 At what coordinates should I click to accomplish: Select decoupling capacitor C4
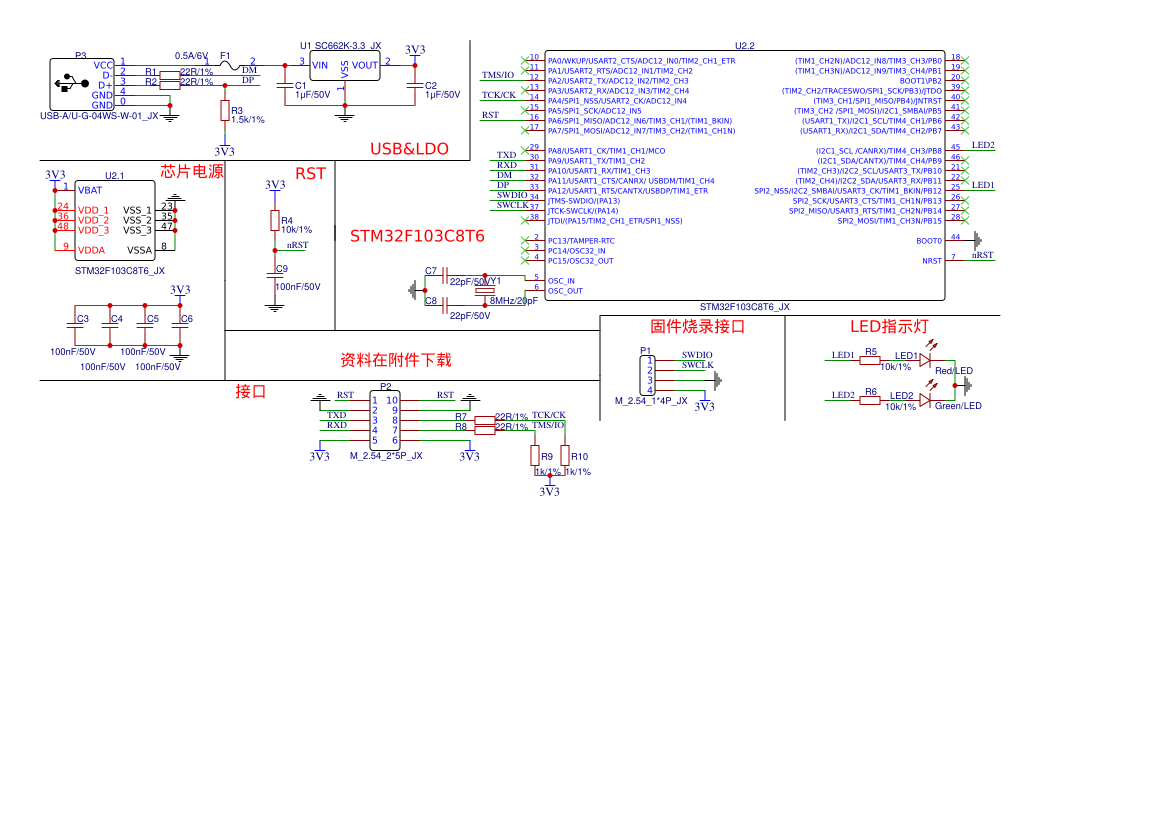coord(110,327)
